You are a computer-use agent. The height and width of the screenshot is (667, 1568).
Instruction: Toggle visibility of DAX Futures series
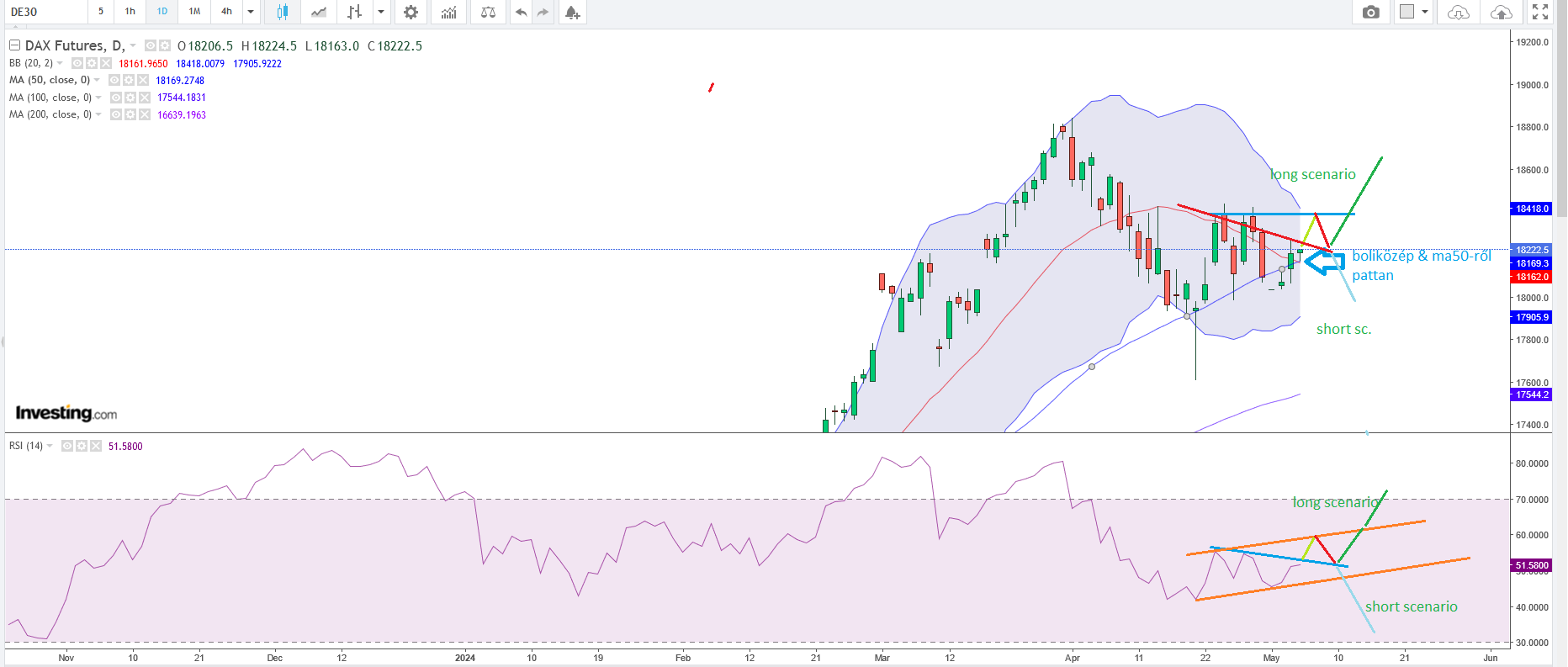coord(151,45)
